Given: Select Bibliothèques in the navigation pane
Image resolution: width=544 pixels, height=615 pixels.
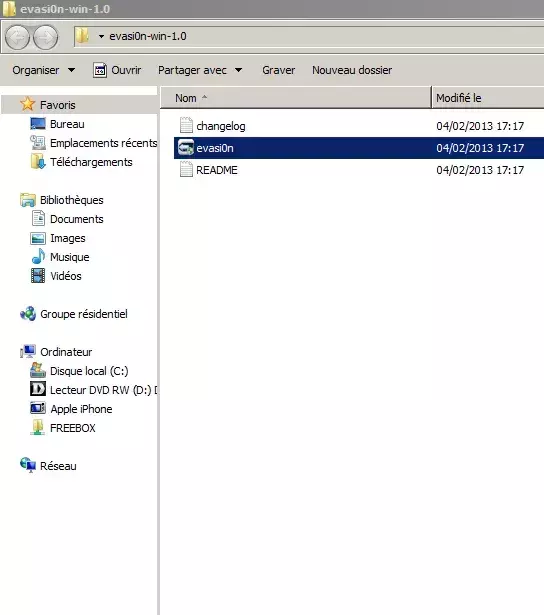Looking at the screenshot, I should [72, 200].
